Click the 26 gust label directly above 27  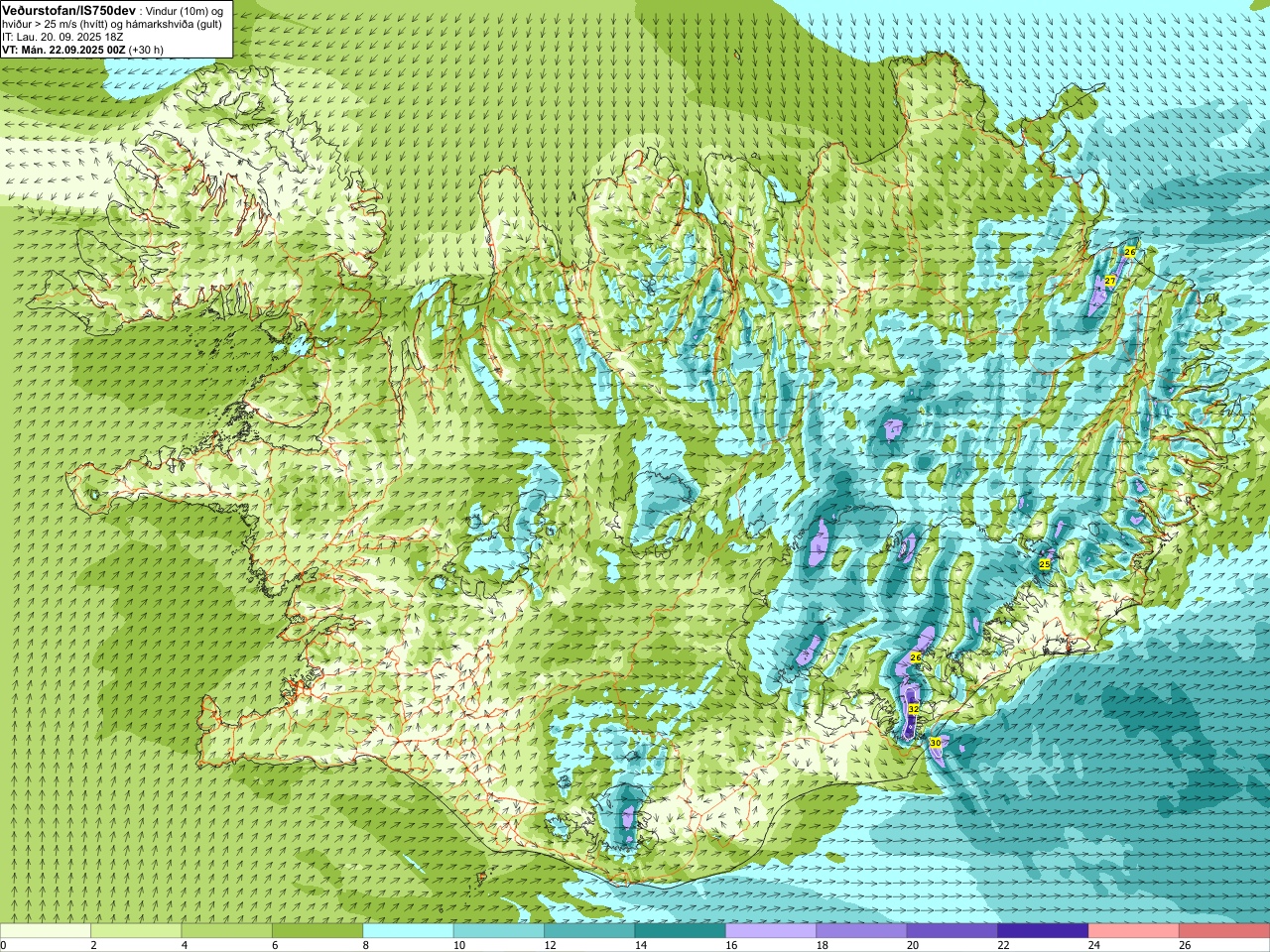1129,252
